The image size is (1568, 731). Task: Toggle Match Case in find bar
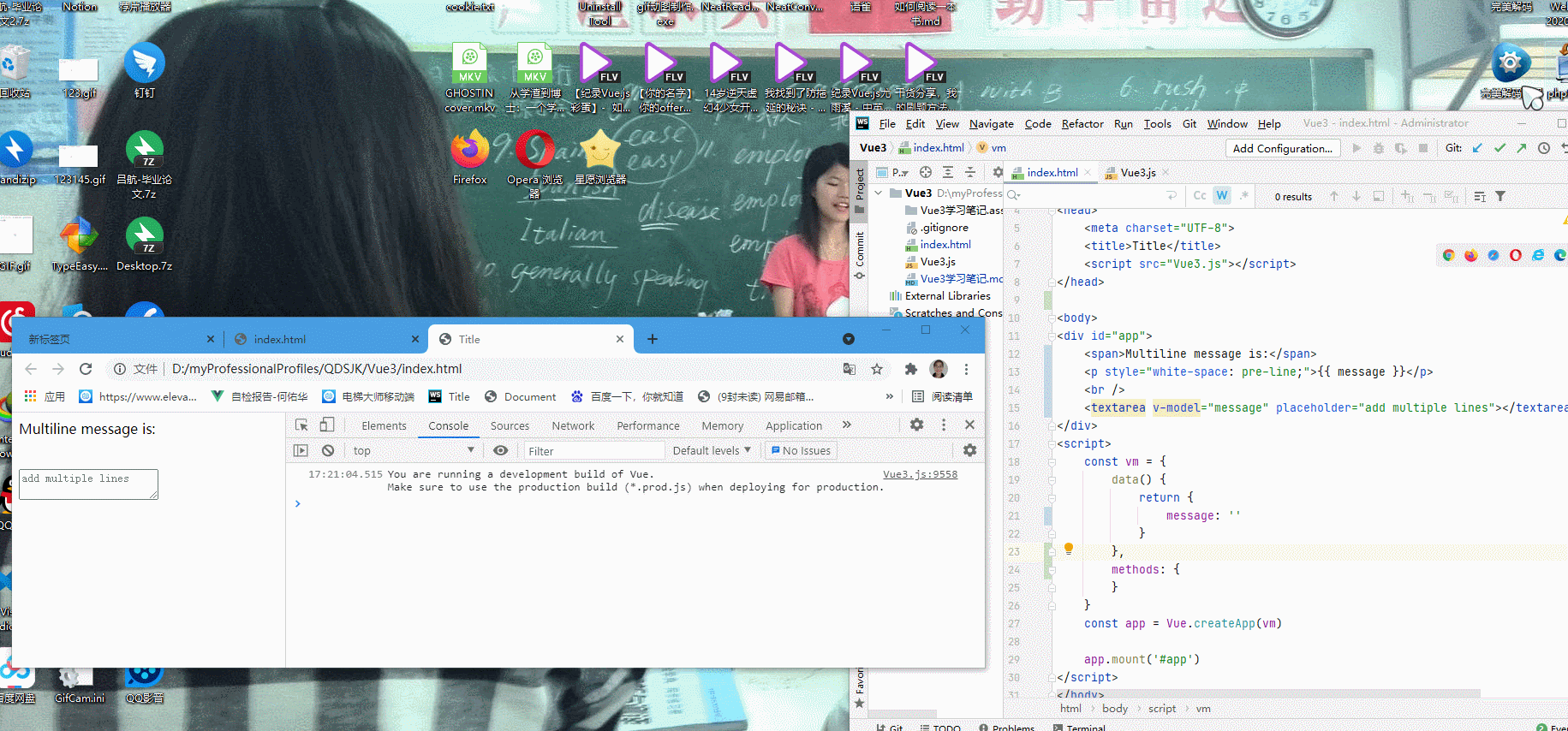click(x=1200, y=196)
